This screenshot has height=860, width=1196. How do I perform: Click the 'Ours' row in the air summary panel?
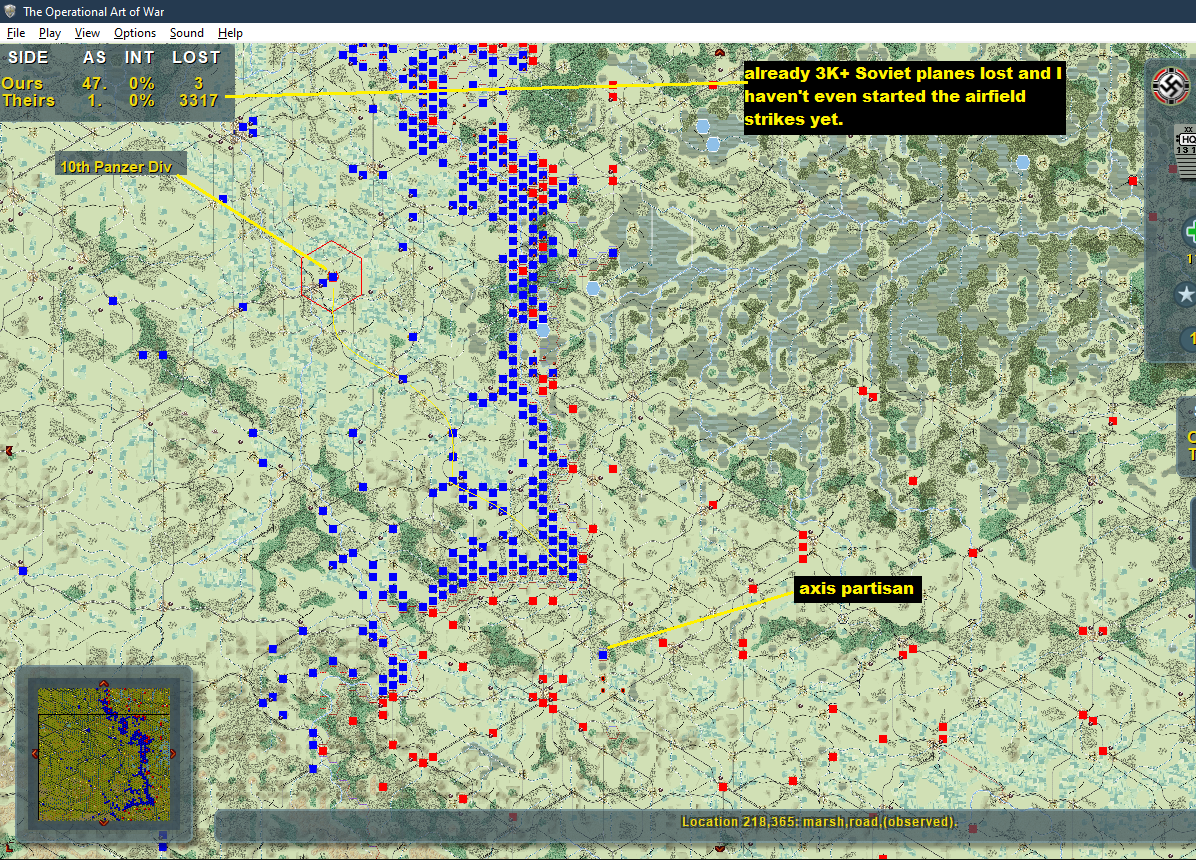(111, 83)
